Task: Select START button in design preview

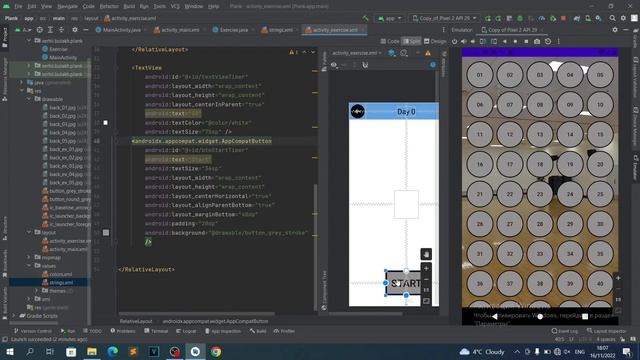Action: coord(403,283)
